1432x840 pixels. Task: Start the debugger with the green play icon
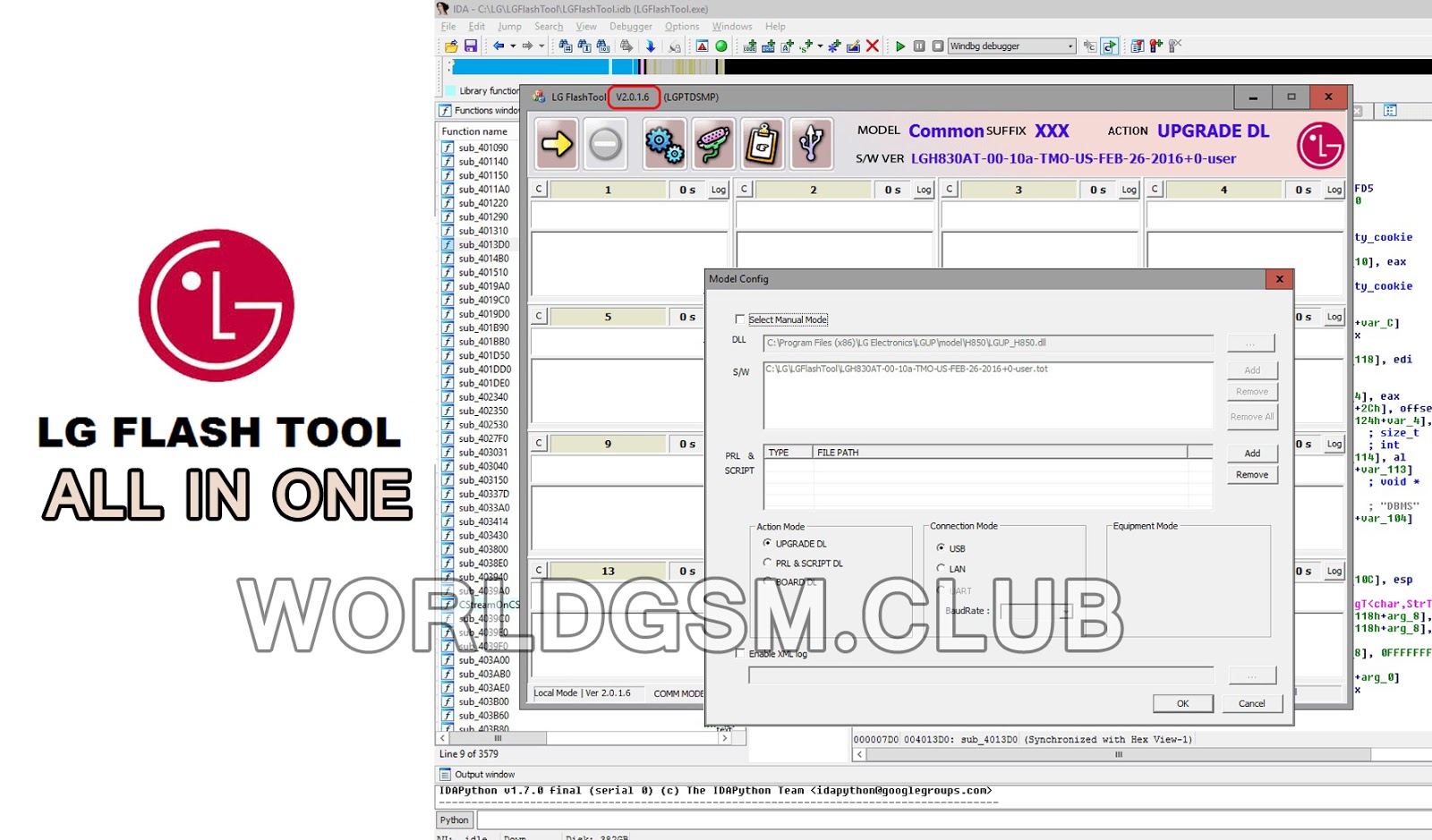tap(900, 46)
